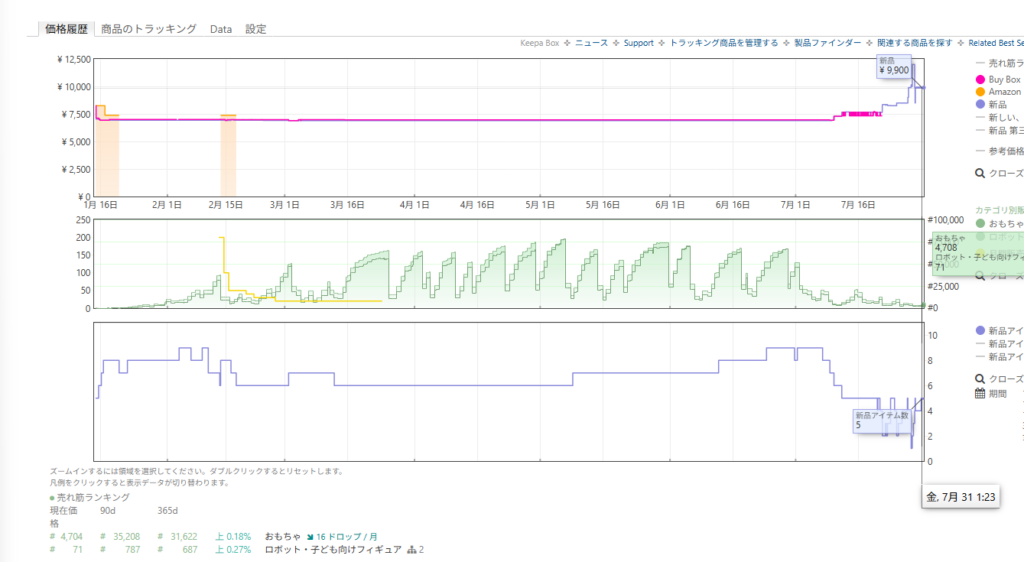Click the orange Amazon color dot

(x=980, y=92)
